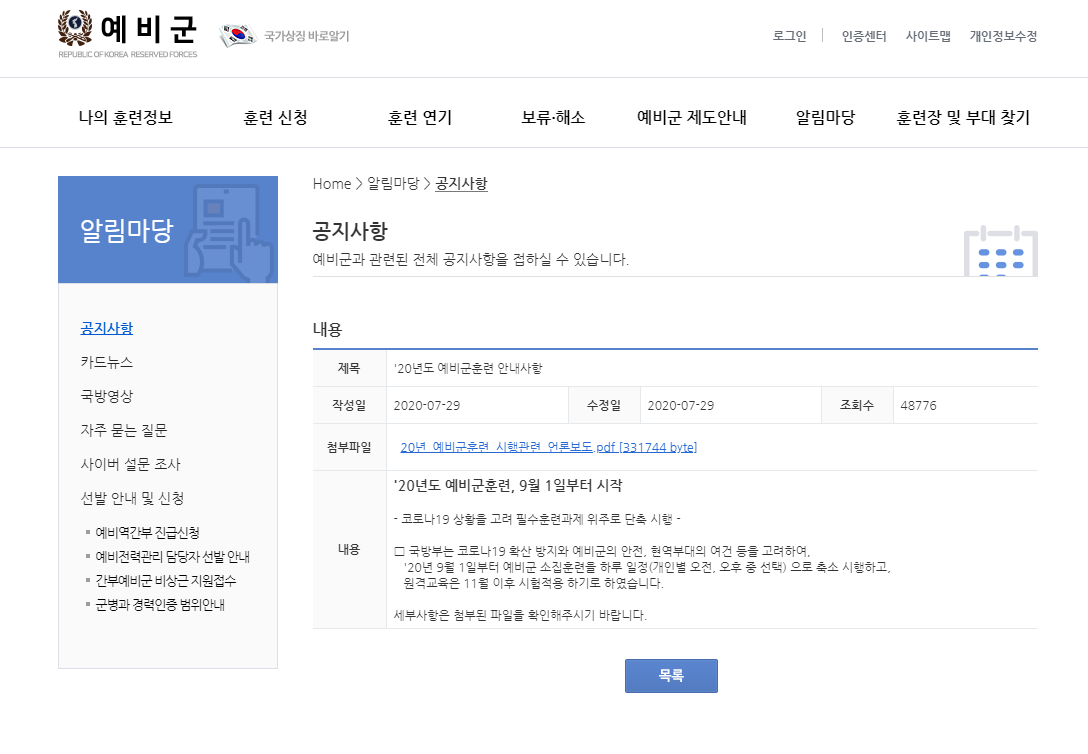Go to 인증센터
The height and width of the screenshot is (754, 1088).
864,36
